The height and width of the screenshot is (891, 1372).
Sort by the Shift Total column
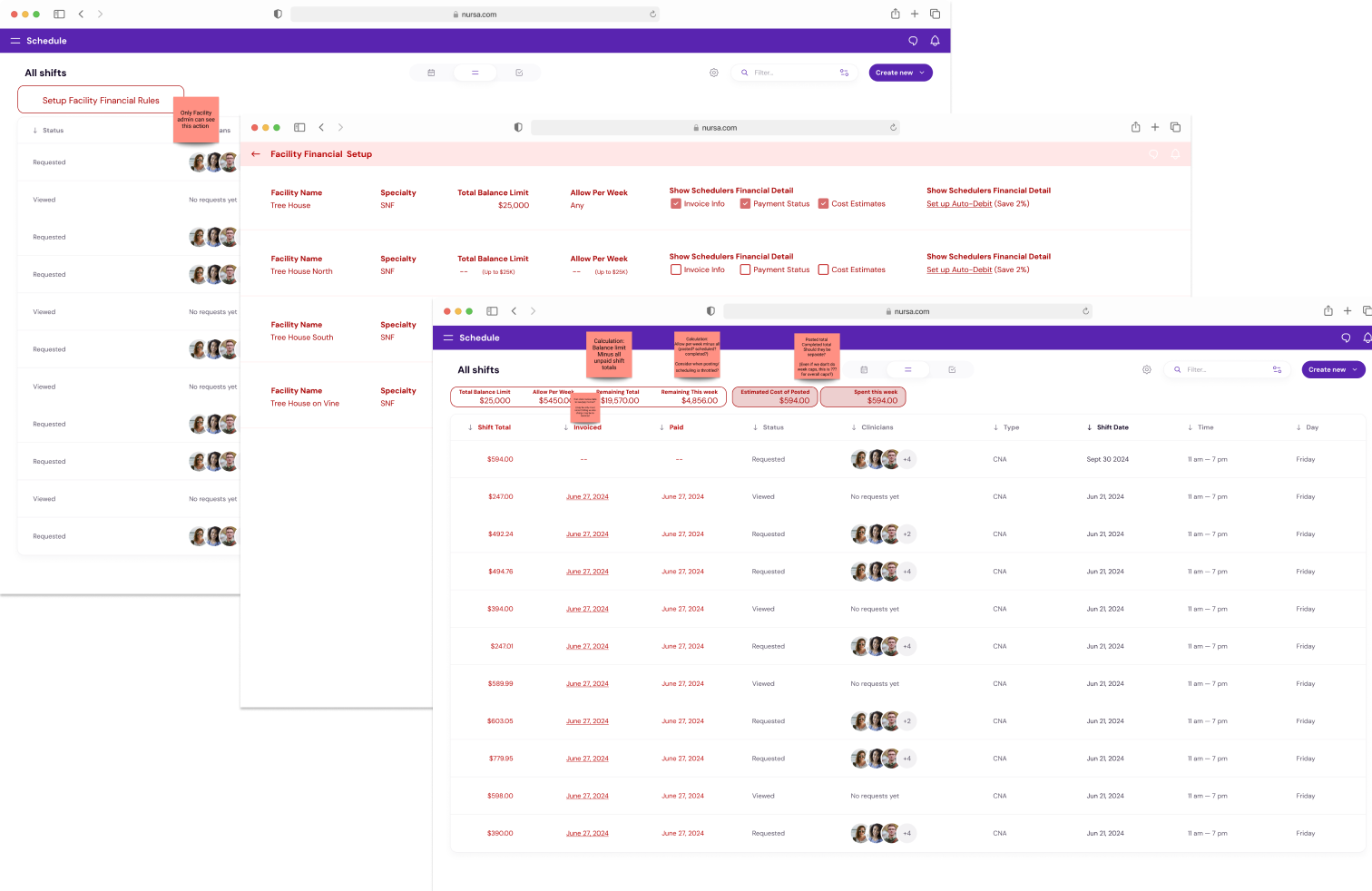pyautogui.click(x=494, y=427)
